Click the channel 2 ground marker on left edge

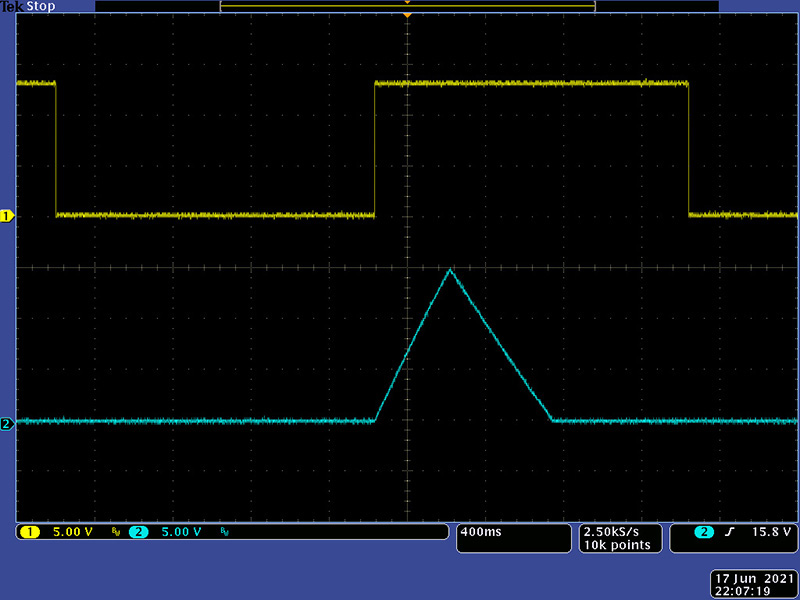pos(7,424)
